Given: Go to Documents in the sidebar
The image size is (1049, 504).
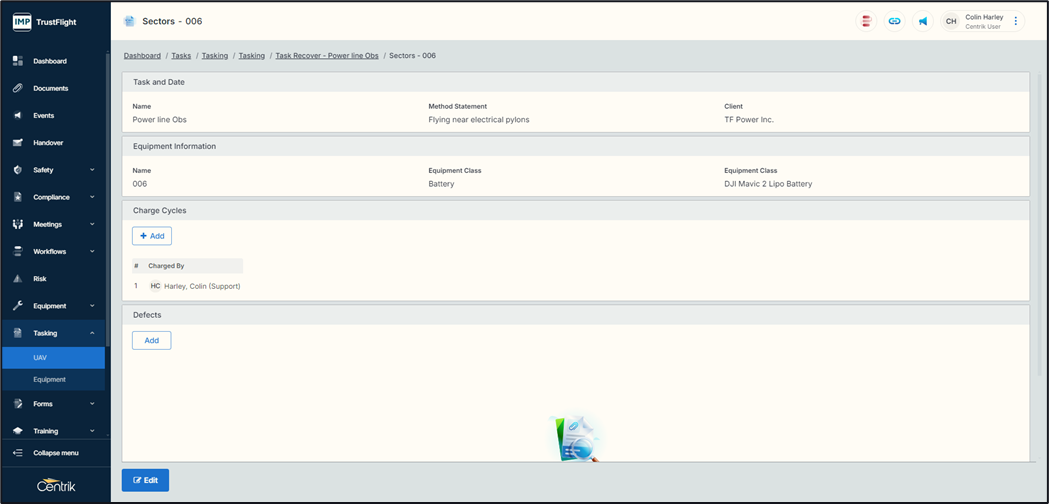Looking at the screenshot, I should [x=50, y=88].
